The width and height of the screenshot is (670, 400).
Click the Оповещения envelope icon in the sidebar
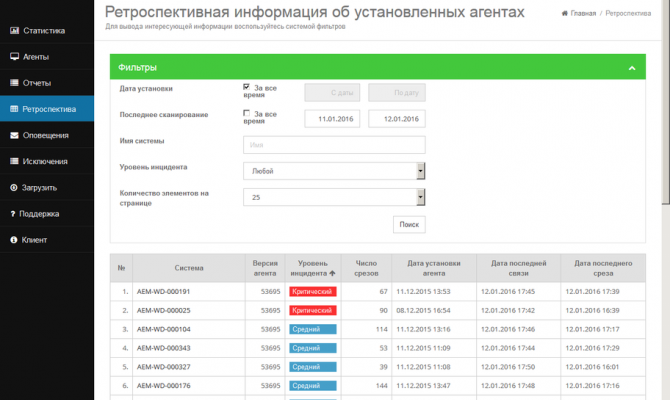tap(15, 135)
